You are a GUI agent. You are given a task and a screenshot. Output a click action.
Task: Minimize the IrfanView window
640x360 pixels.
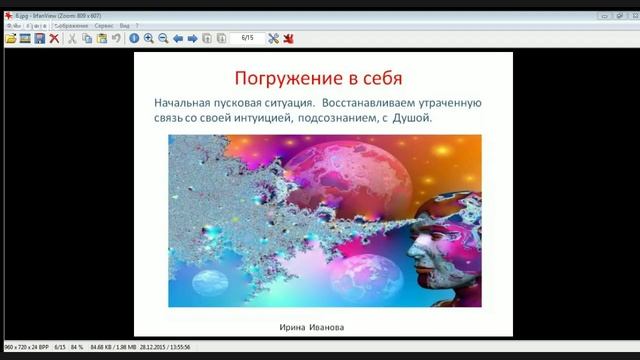click(604, 16)
